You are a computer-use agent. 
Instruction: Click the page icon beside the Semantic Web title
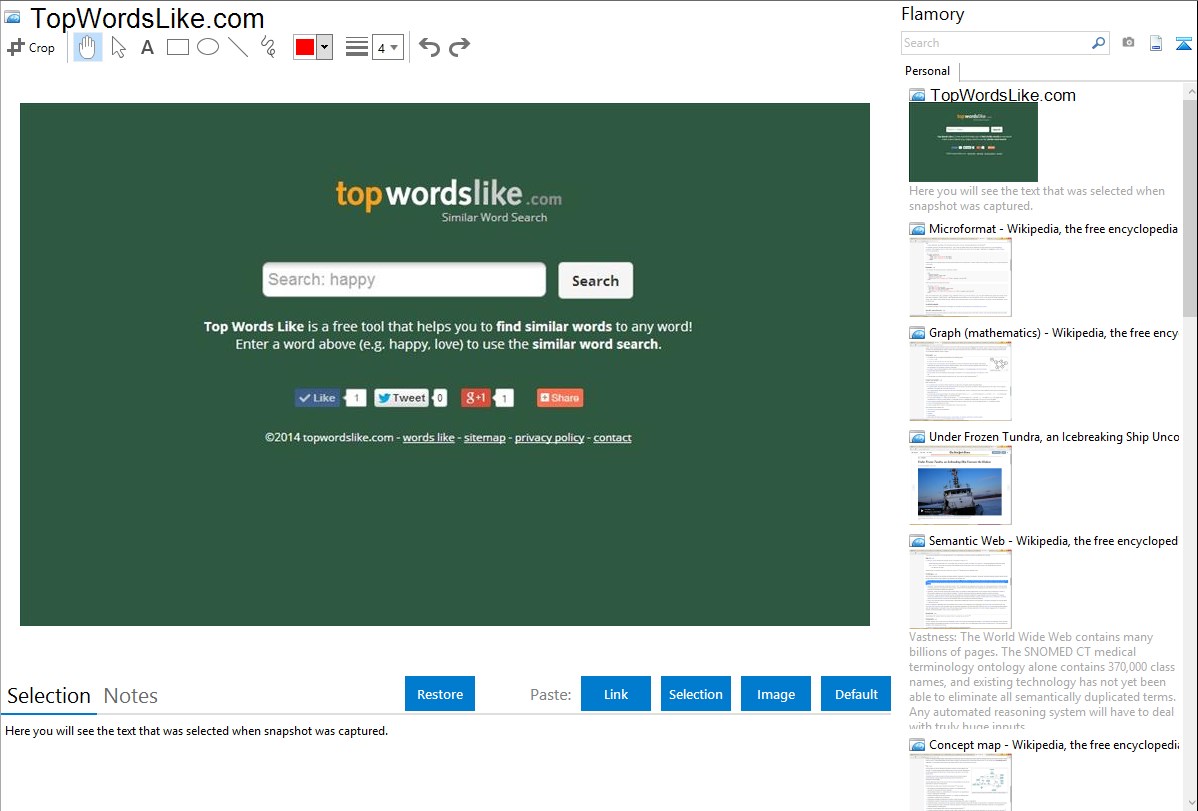click(917, 541)
